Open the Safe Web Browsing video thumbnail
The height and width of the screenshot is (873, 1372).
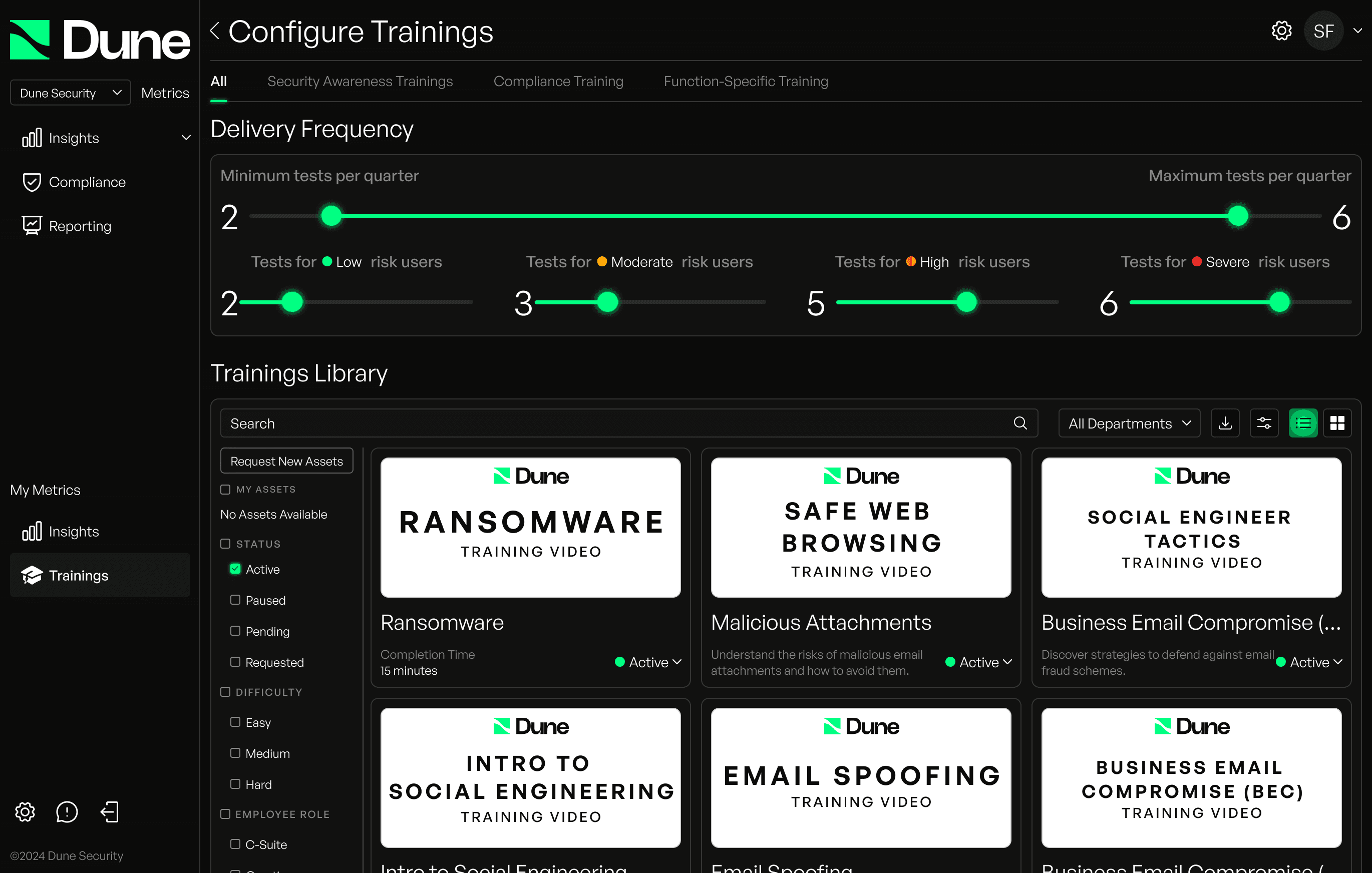861,527
